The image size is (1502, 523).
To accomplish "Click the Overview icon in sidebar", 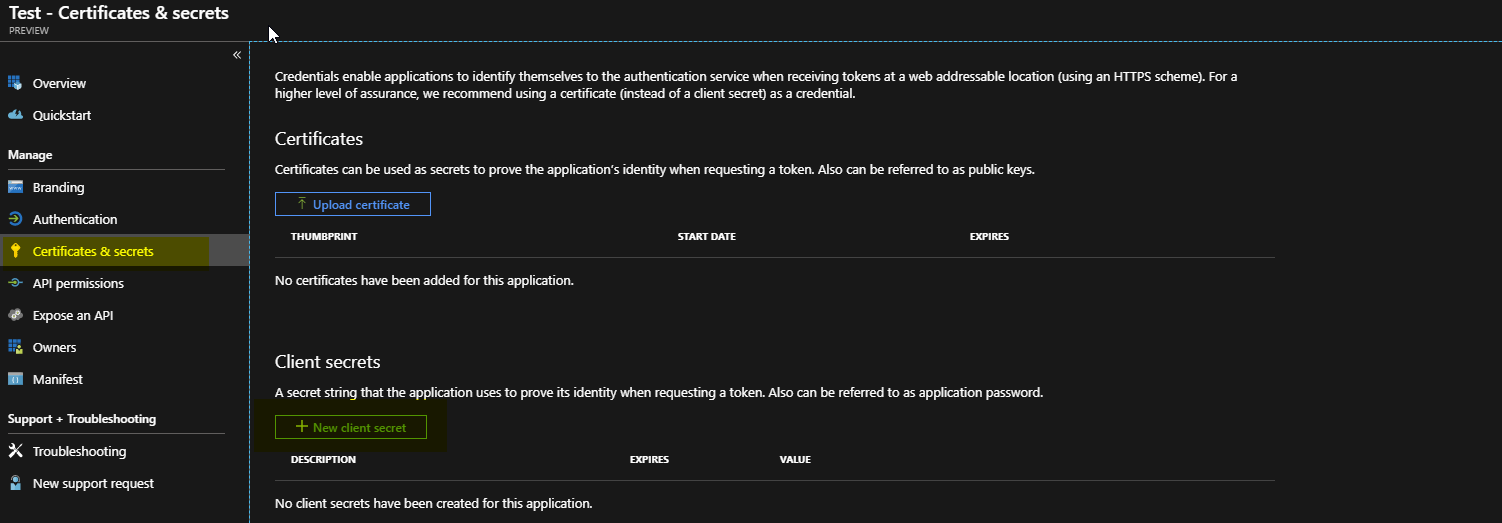I will (x=15, y=83).
